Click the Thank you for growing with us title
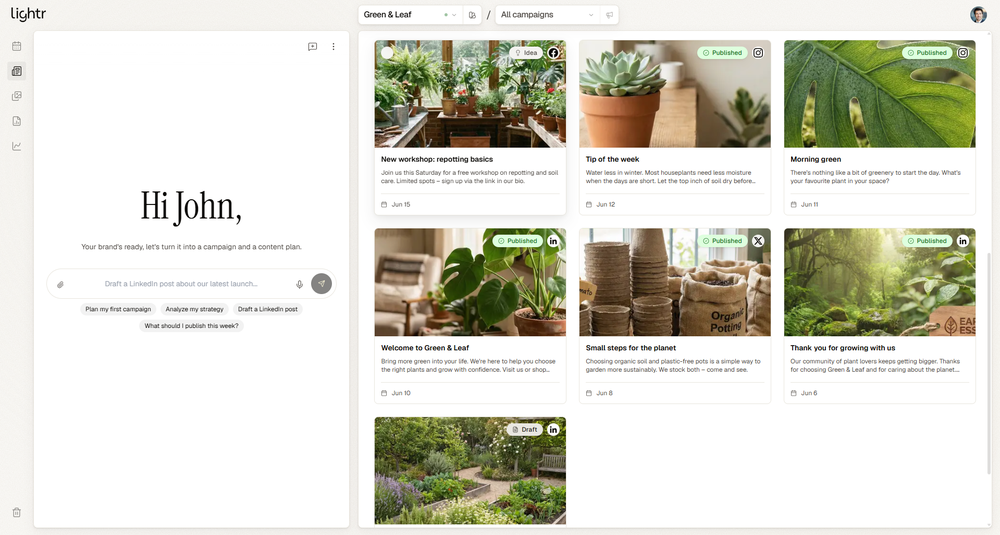This screenshot has width=1000, height=535. click(842, 348)
